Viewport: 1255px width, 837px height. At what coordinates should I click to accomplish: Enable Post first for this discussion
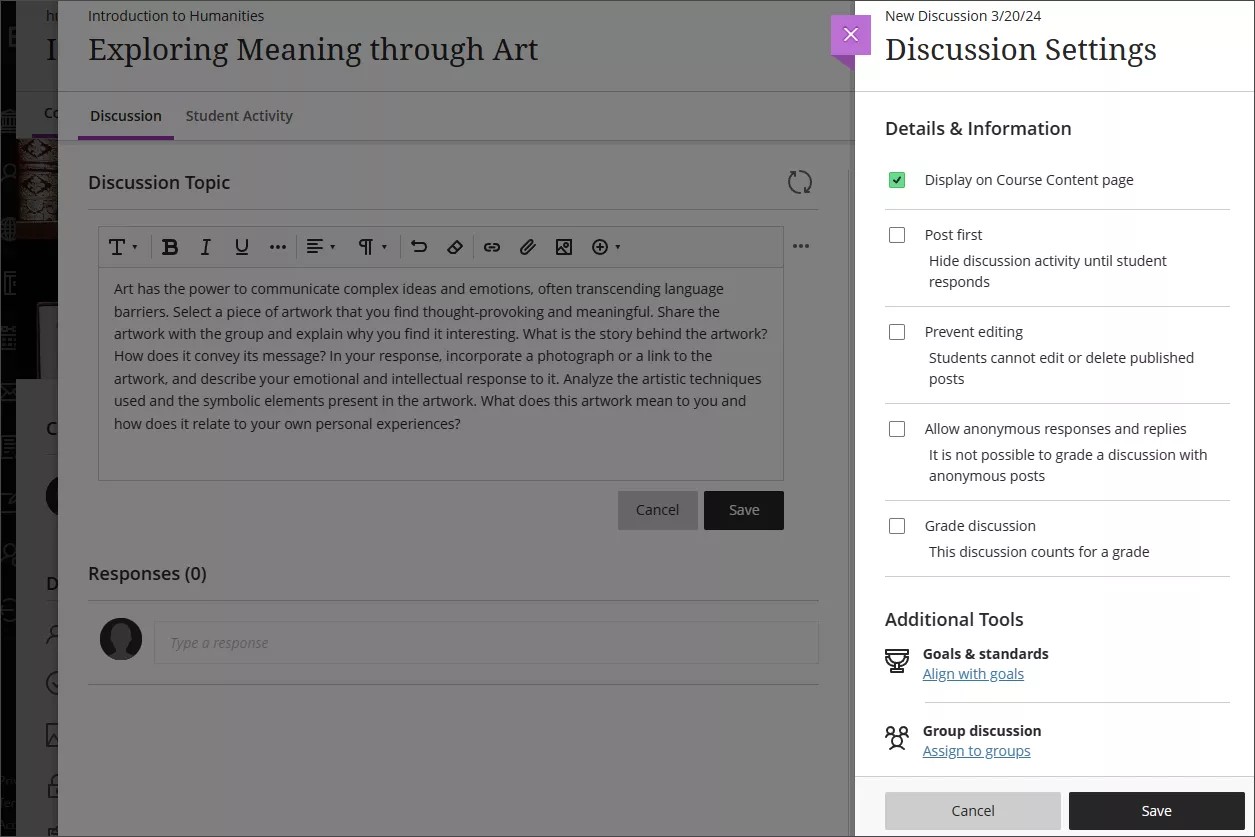(896, 234)
